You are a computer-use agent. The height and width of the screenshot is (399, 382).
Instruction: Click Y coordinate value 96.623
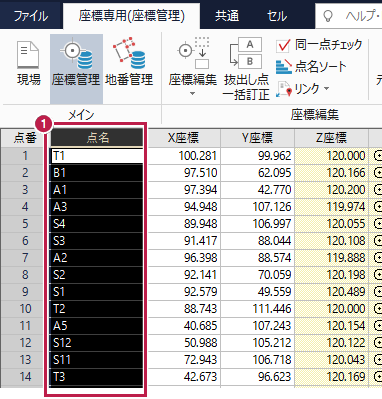(274, 377)
